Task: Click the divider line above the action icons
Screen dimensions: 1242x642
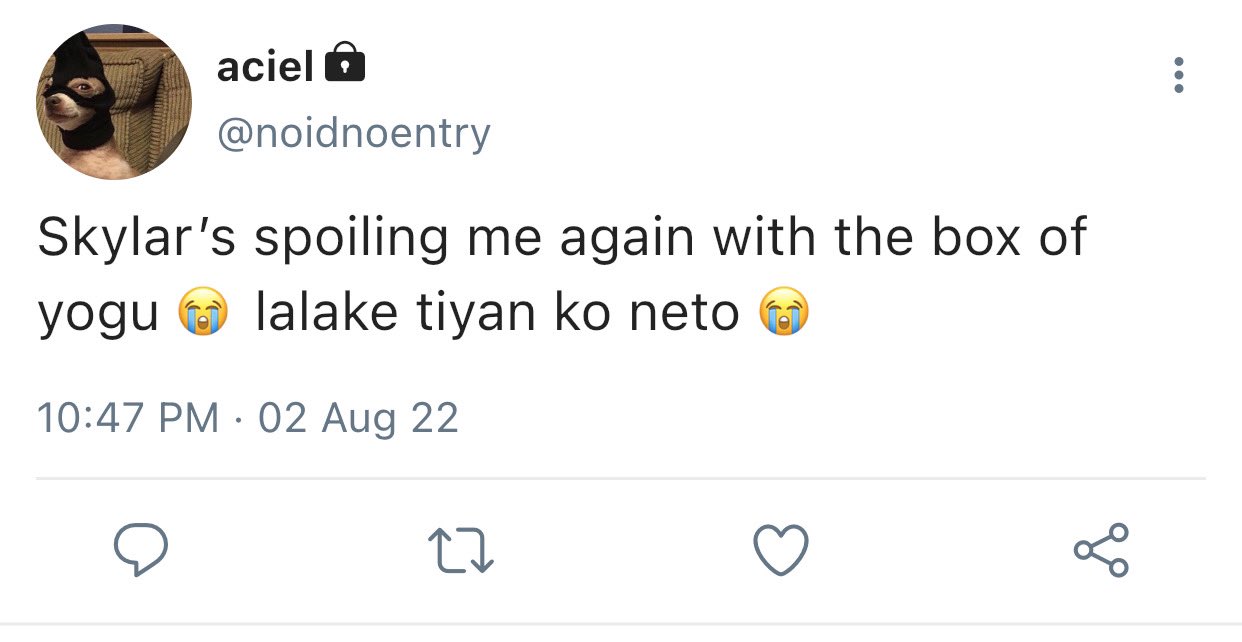Action: point(621,479)
